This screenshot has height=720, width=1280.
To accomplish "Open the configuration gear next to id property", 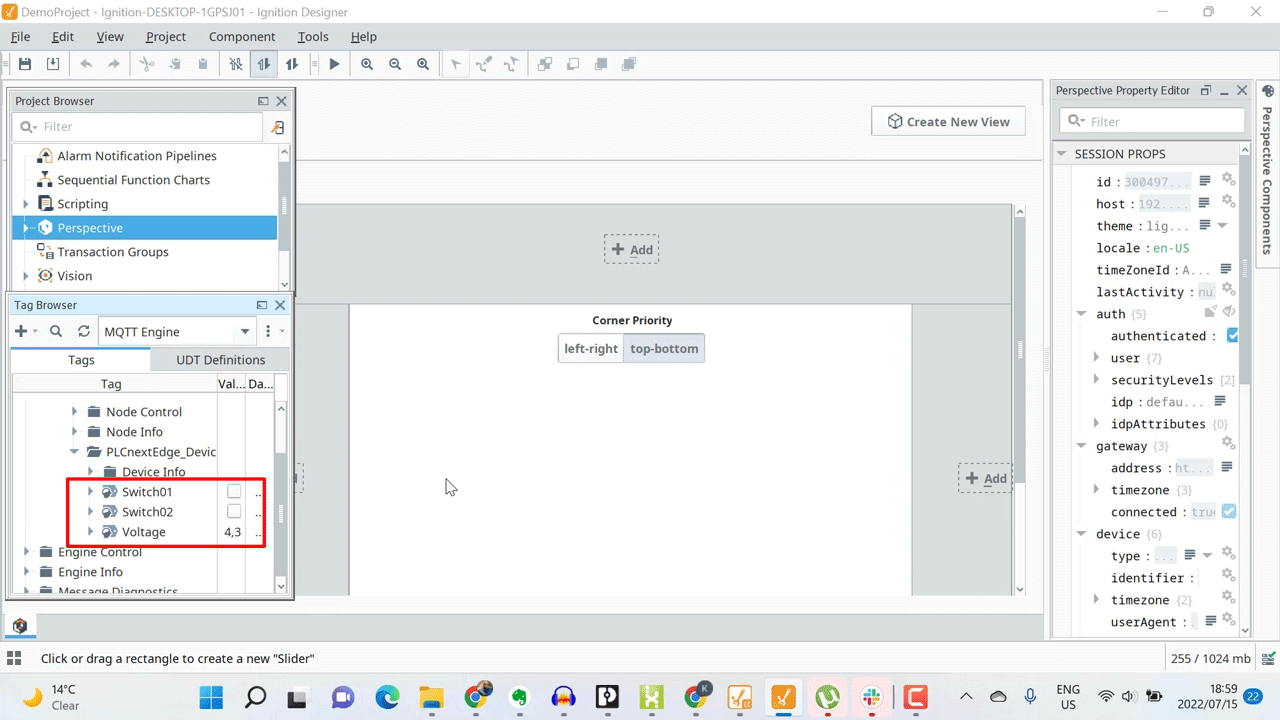I will pos(1228,180).
